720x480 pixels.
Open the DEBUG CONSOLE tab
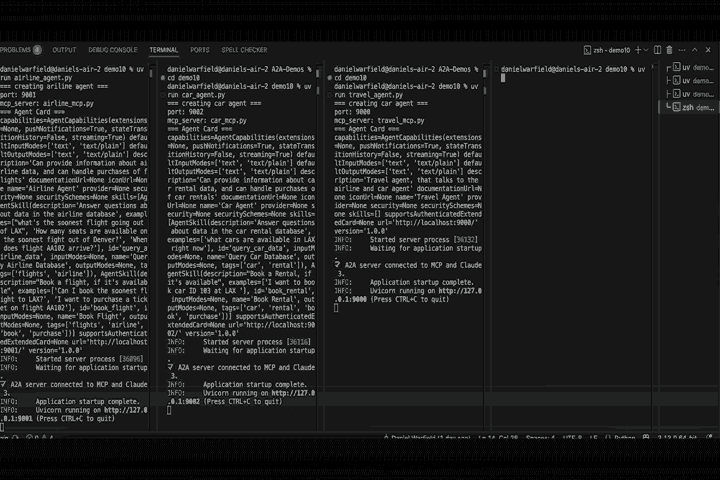point(113,50)
